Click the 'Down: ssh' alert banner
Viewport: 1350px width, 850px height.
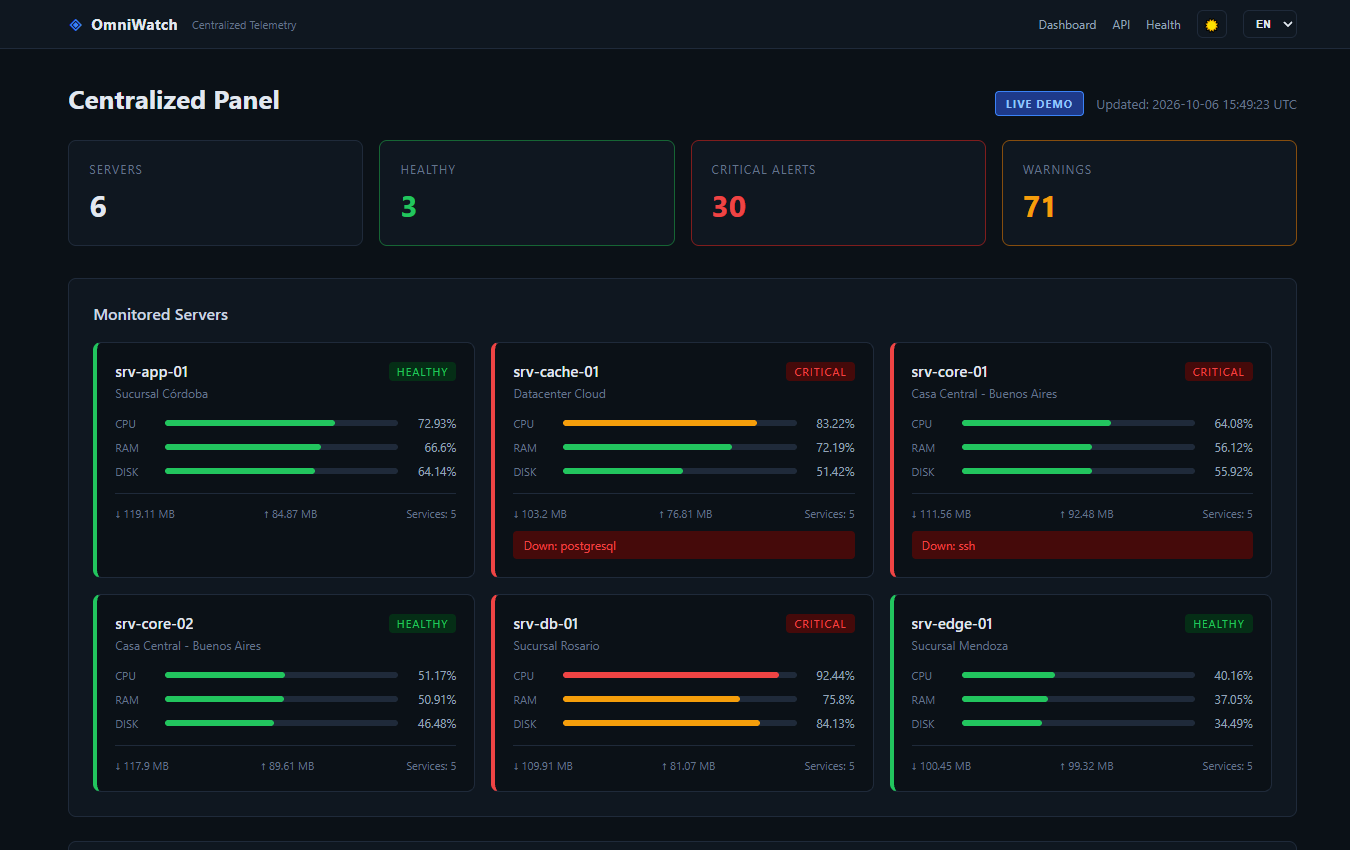[1082, 545]
